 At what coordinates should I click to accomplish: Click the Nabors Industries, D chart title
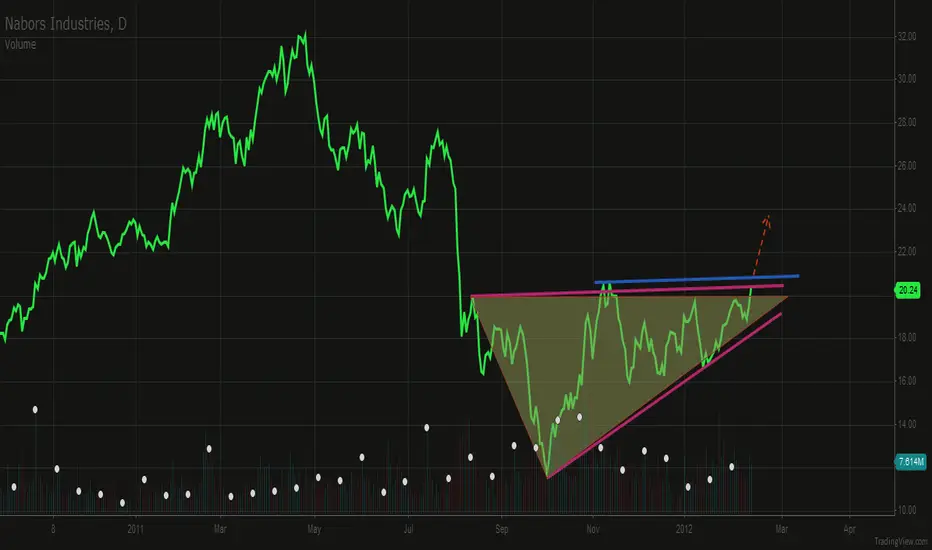(x=65, y=24)
